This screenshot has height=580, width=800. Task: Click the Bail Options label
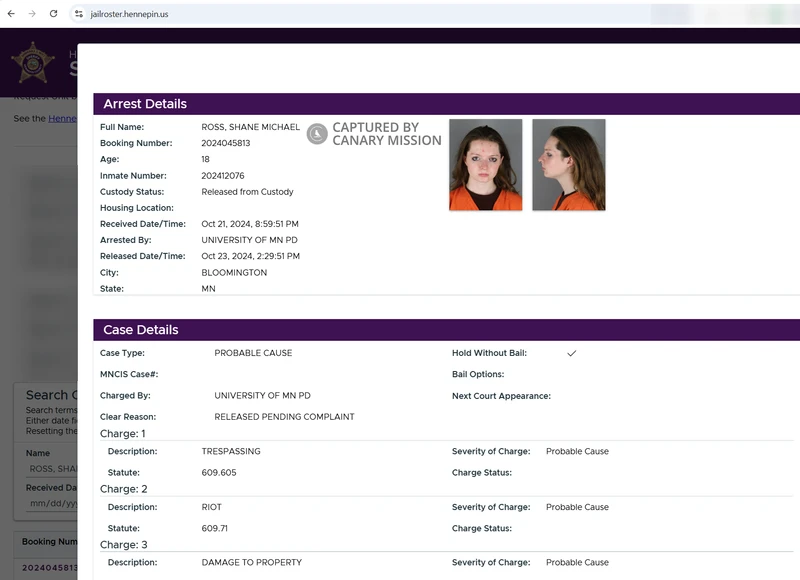pyautogui.click(x=478, y=374)
